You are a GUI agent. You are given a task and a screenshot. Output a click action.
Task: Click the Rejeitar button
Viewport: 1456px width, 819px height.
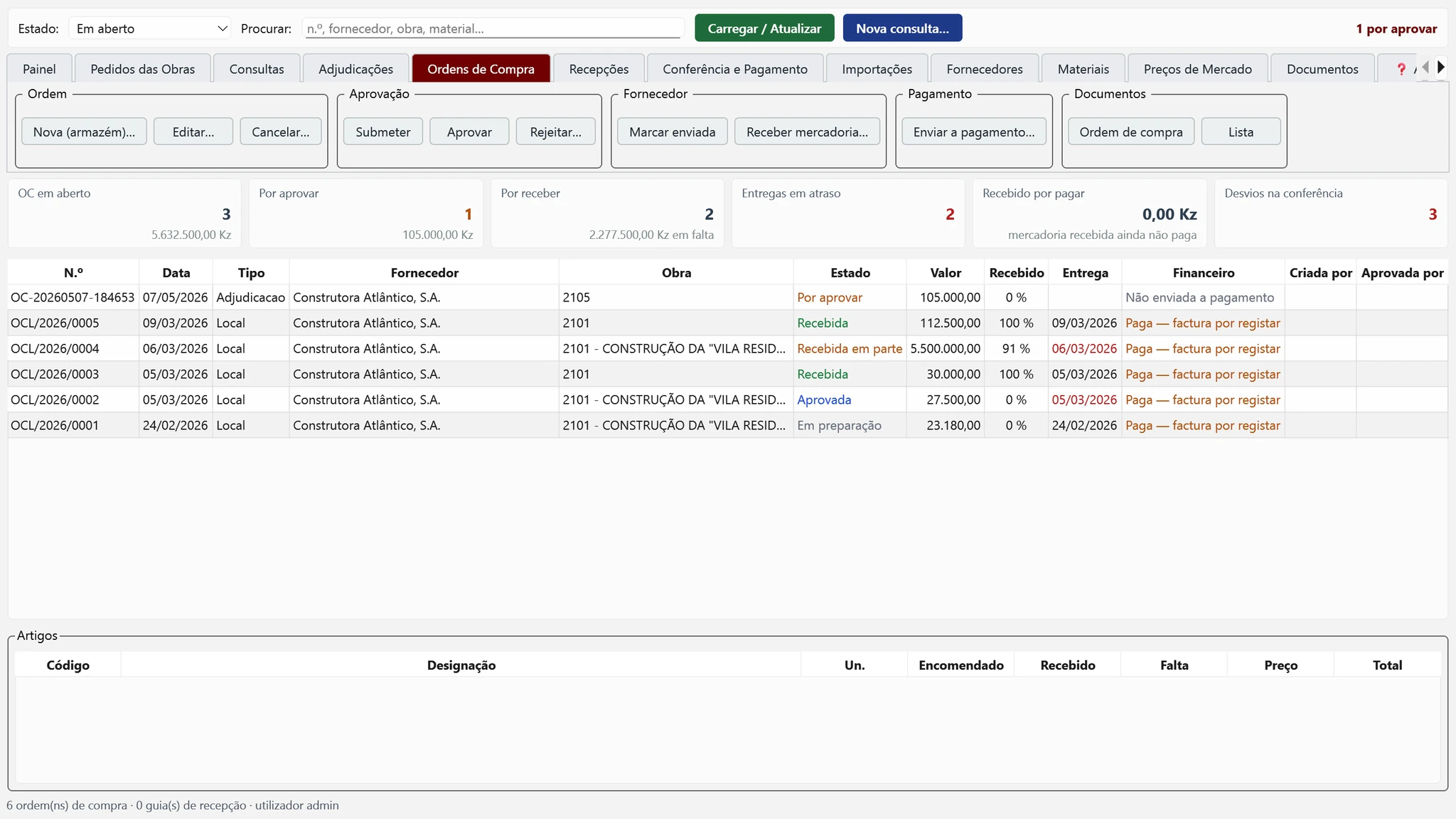pos(555,132)
